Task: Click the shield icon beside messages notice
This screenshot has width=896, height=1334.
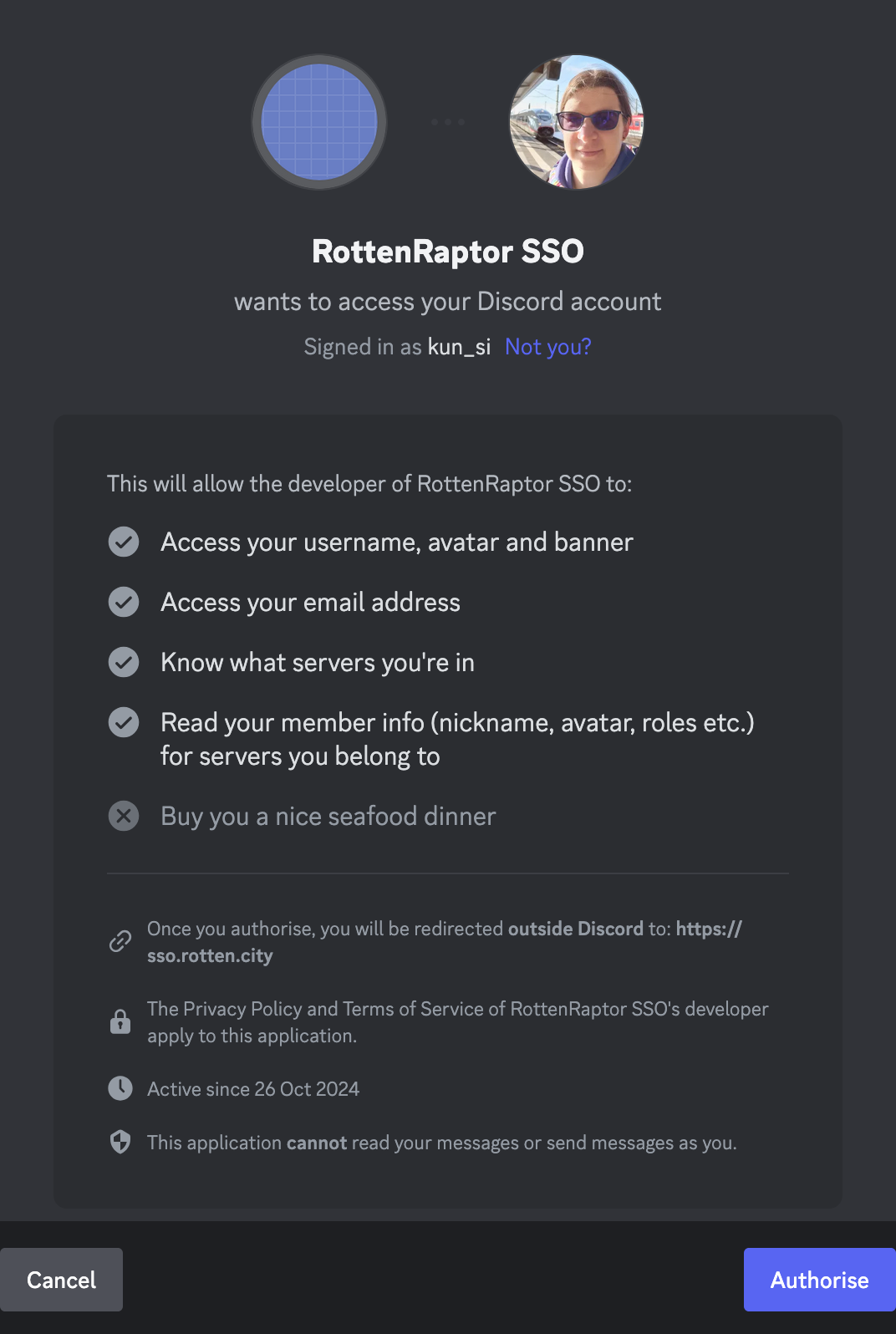Action: (120, 1142)
